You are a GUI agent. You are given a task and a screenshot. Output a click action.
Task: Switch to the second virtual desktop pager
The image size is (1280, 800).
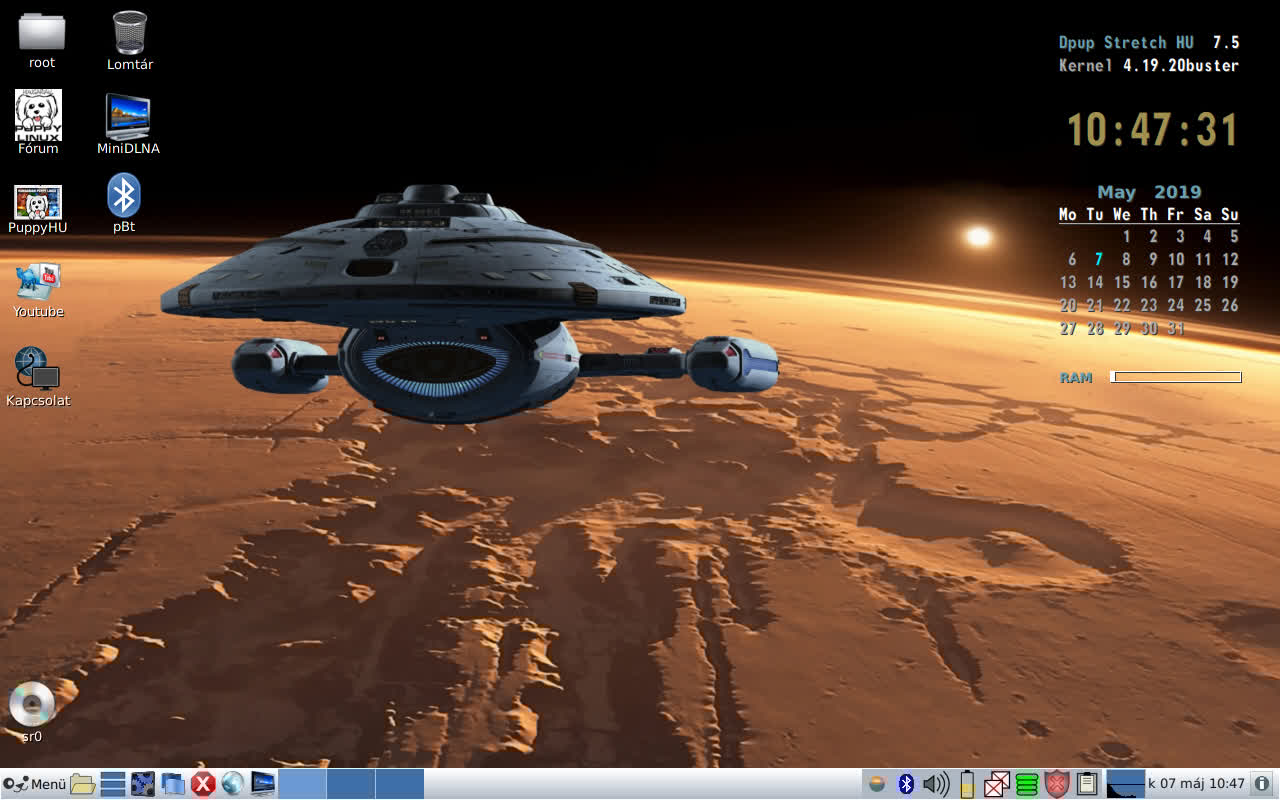coord(351,784)
